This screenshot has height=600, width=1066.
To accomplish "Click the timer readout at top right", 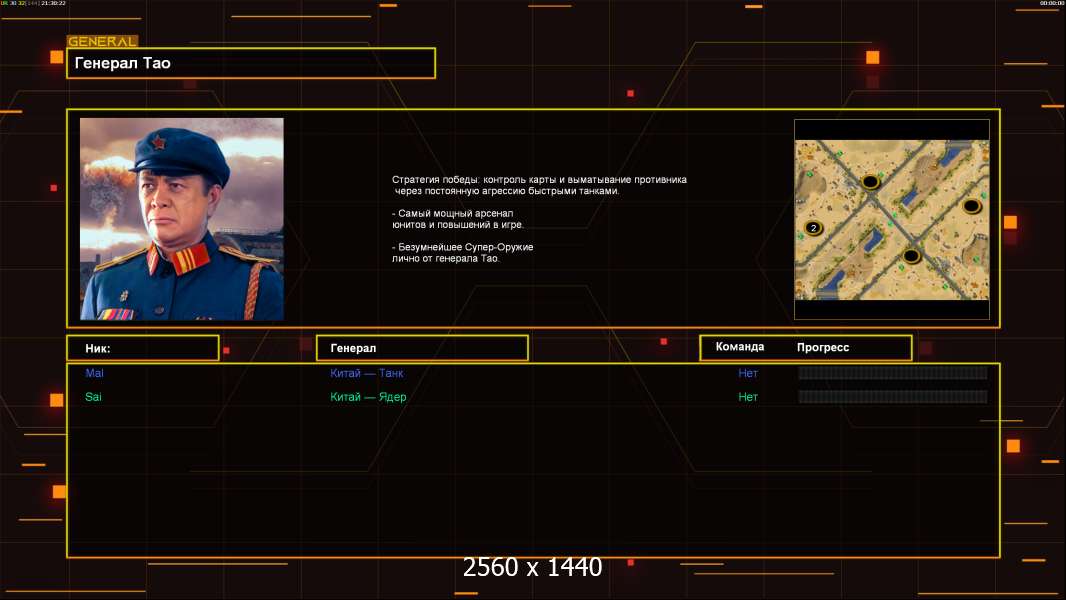I will tap(1051, 3).
